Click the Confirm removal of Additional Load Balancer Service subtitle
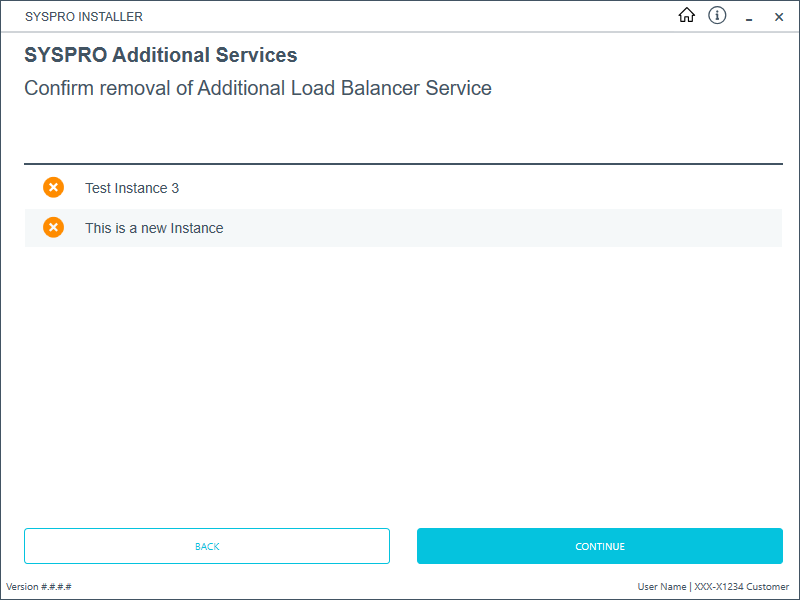Screen dimensions: 800x600 coord(258,88)
